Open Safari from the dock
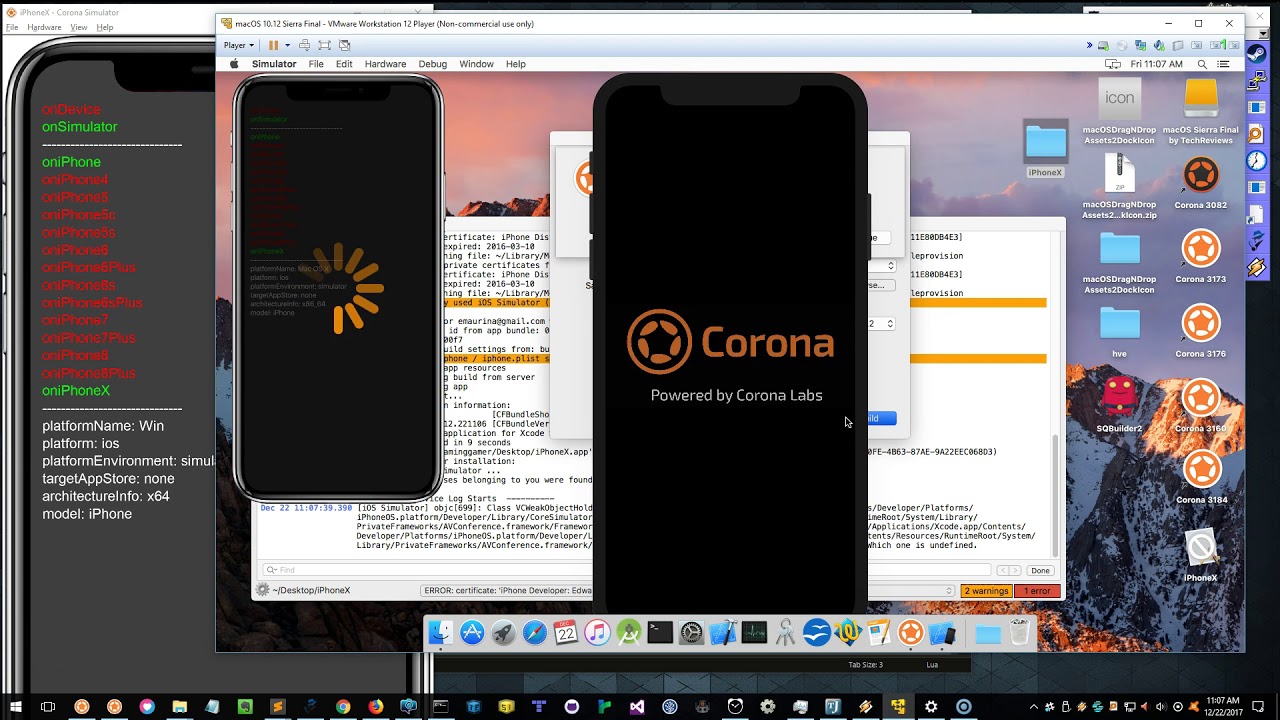 535,632
